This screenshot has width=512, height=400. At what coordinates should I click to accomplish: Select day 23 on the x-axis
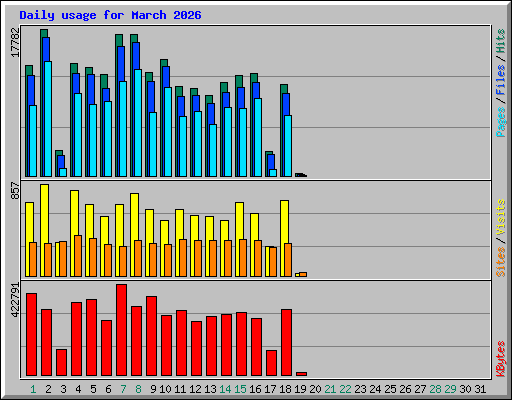(x=360, y=389)
